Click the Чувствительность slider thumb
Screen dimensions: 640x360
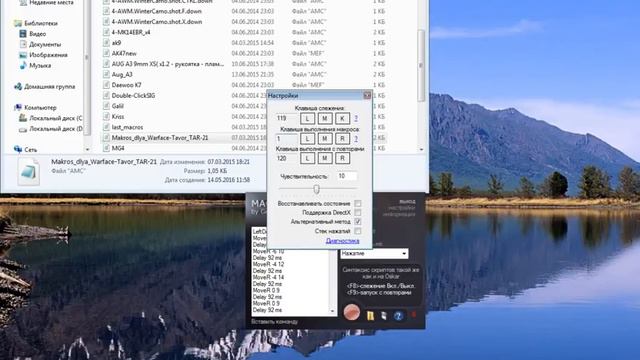pos(316,189)
